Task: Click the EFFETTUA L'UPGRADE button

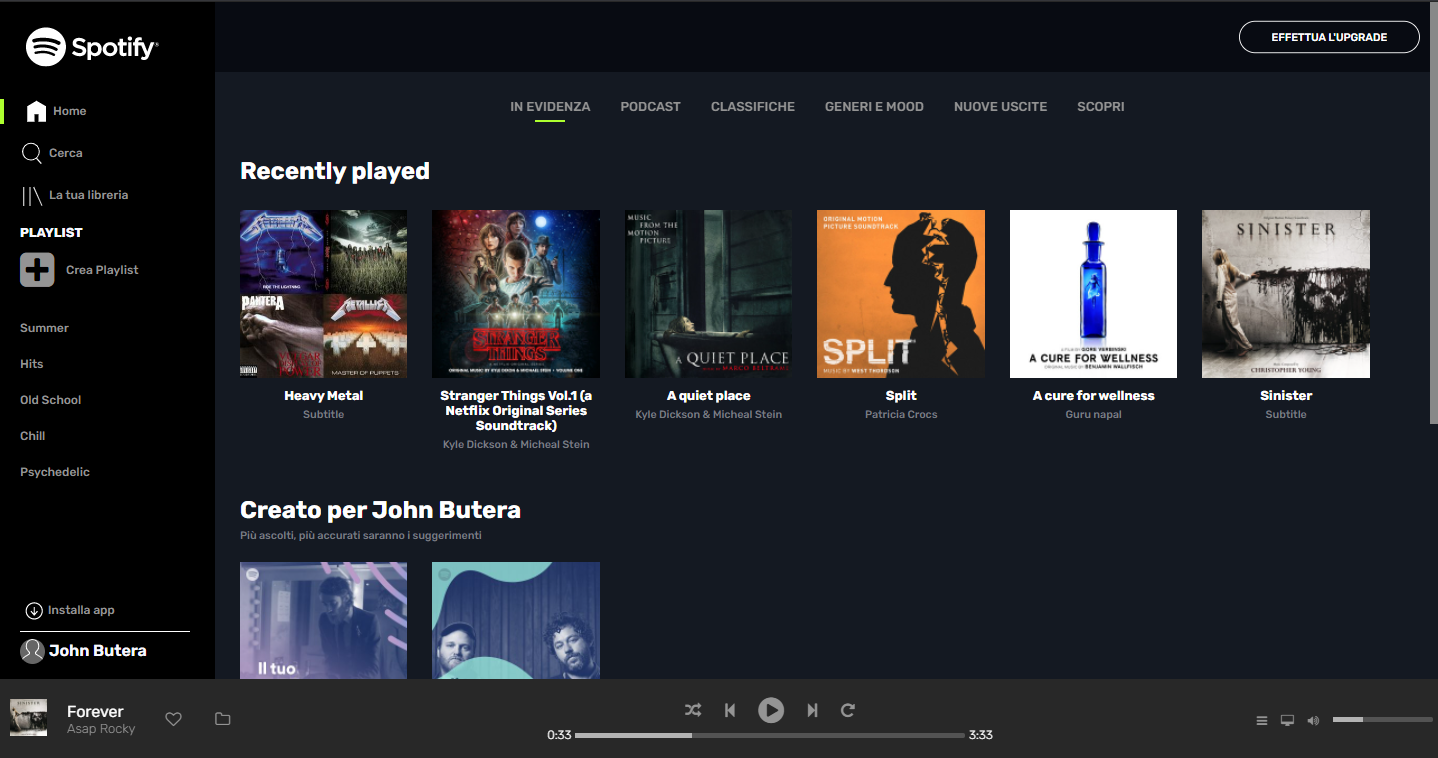Action: 1329,36
